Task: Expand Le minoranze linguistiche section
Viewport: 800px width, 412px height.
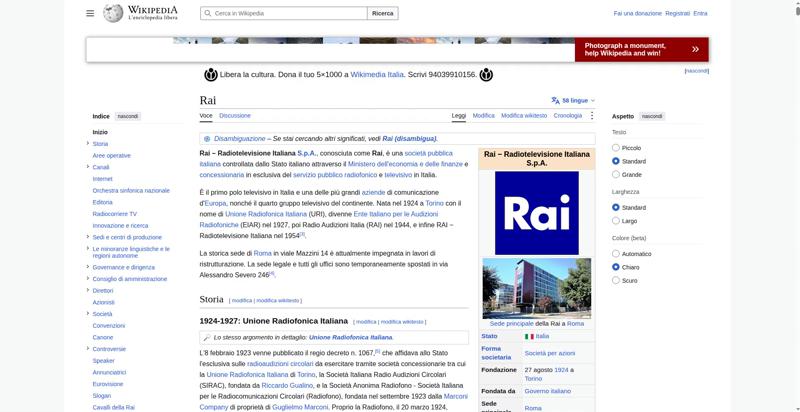Action: [88, 249]
